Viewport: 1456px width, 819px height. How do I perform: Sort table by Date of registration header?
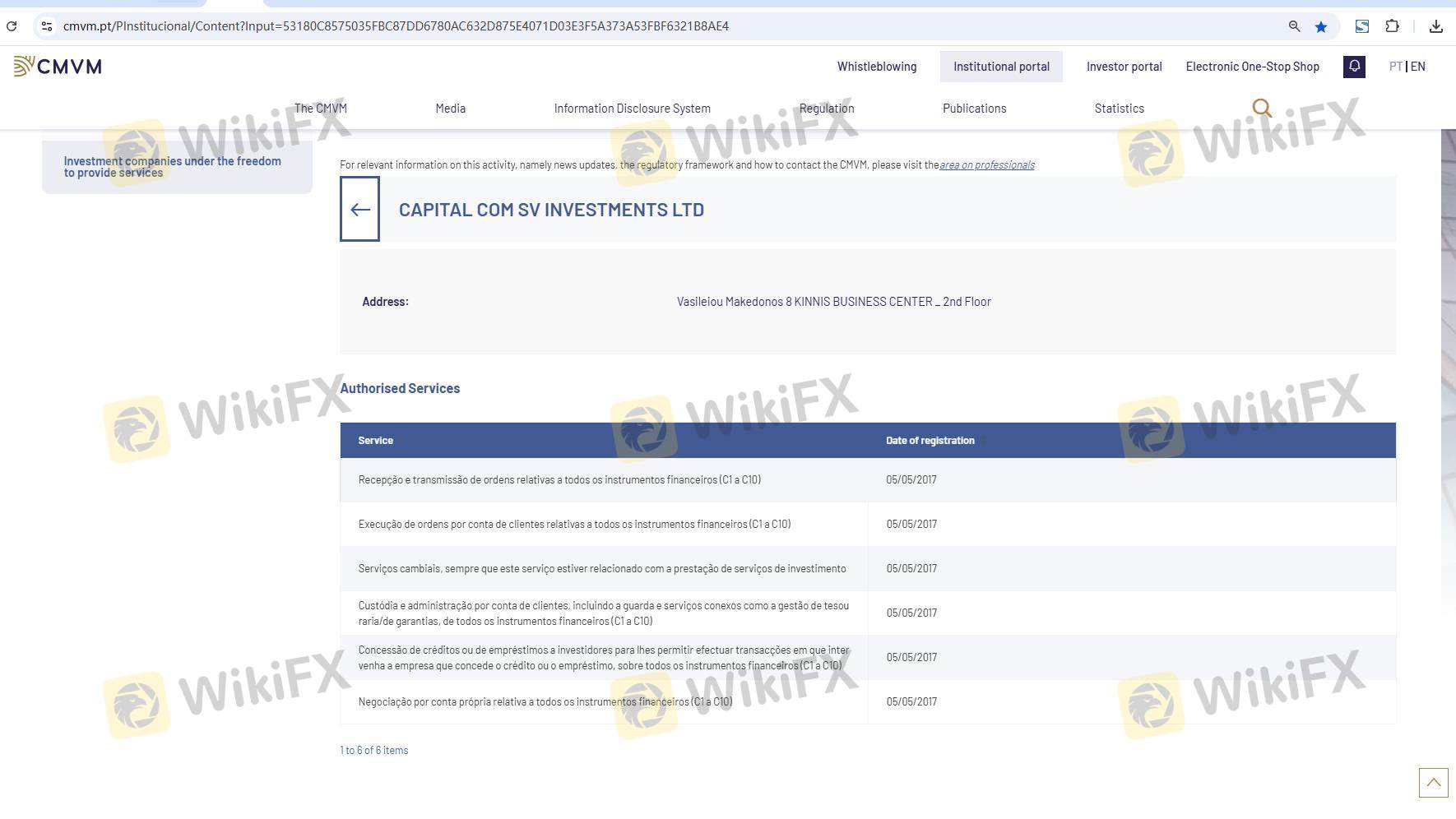click(930, 441)
